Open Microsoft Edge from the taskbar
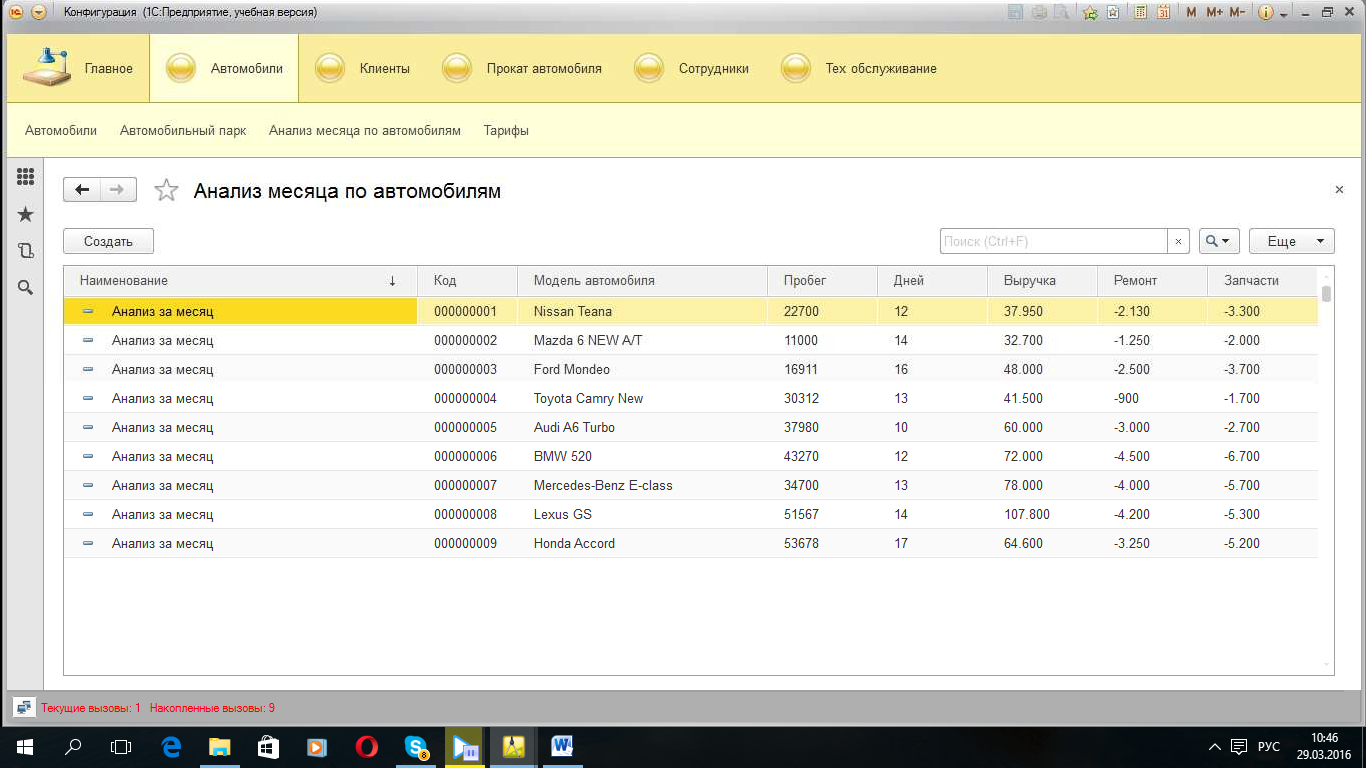This screenshot has height=768, width=1366. pos(171,746)
